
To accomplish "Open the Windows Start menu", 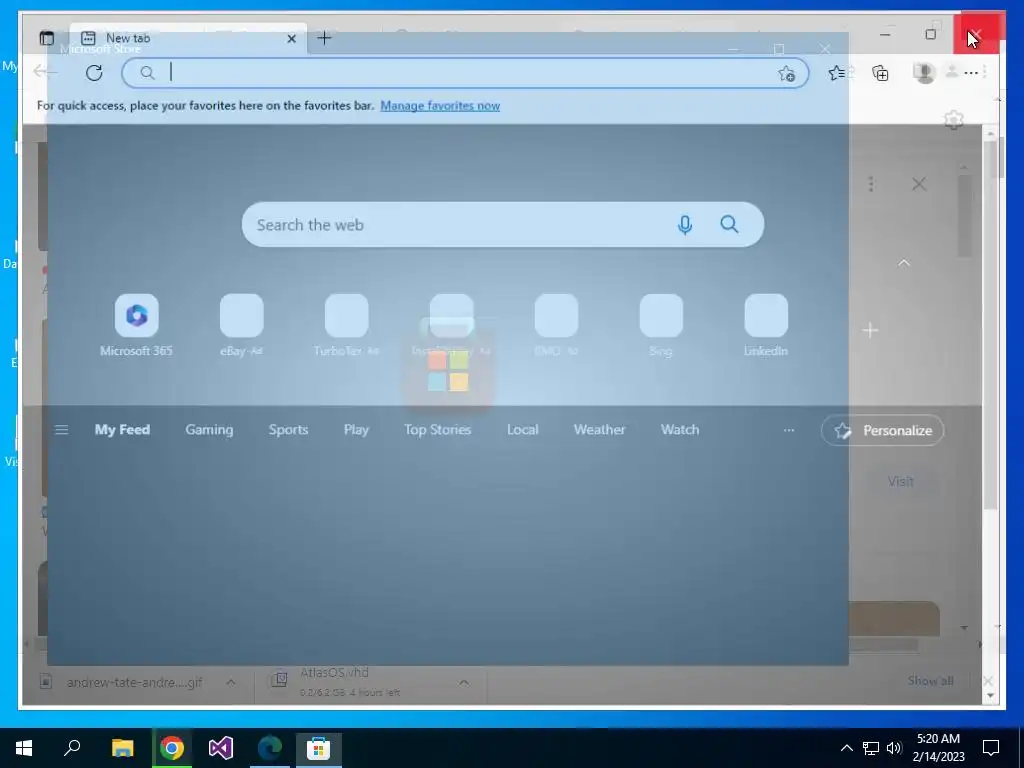I will pos(24,748).
